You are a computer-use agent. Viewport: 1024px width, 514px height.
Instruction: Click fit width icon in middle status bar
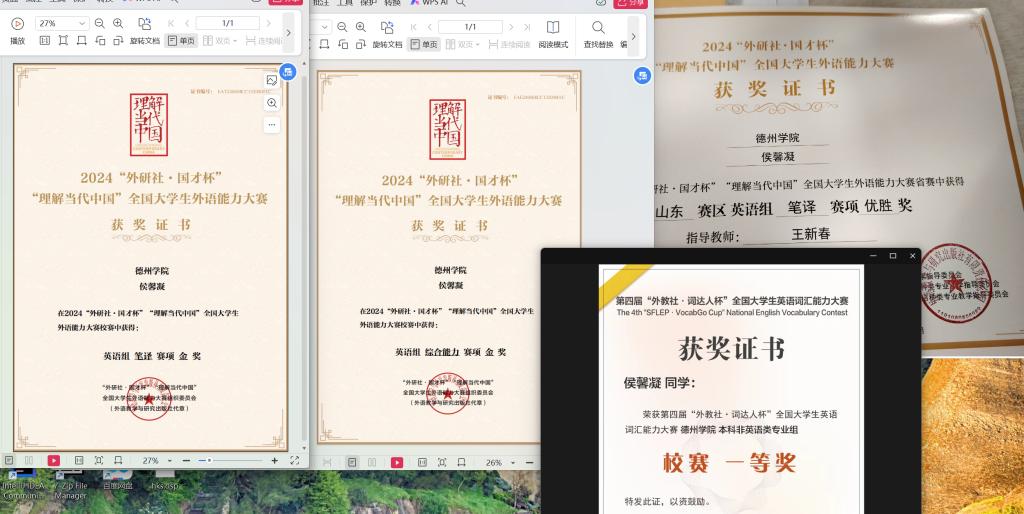click(x=462, y=462)
